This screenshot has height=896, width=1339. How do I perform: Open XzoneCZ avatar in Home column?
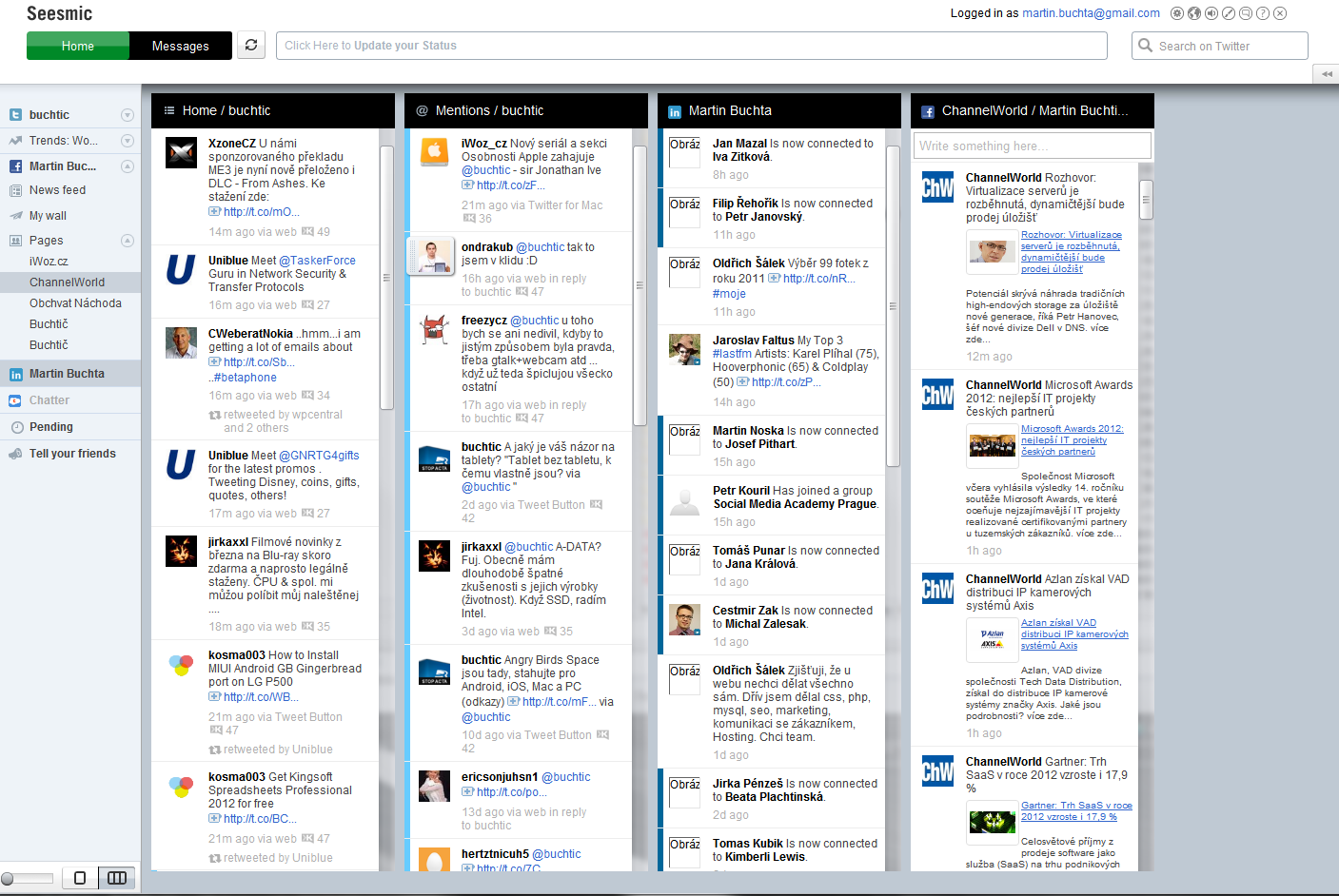pyautogui.click(x=181, y=152)
